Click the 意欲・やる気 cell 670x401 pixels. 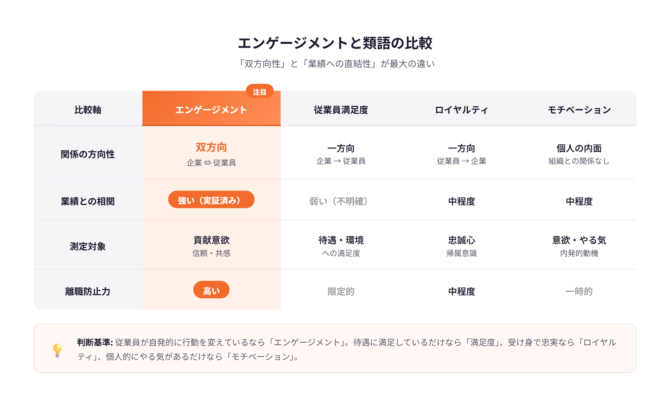579,240
